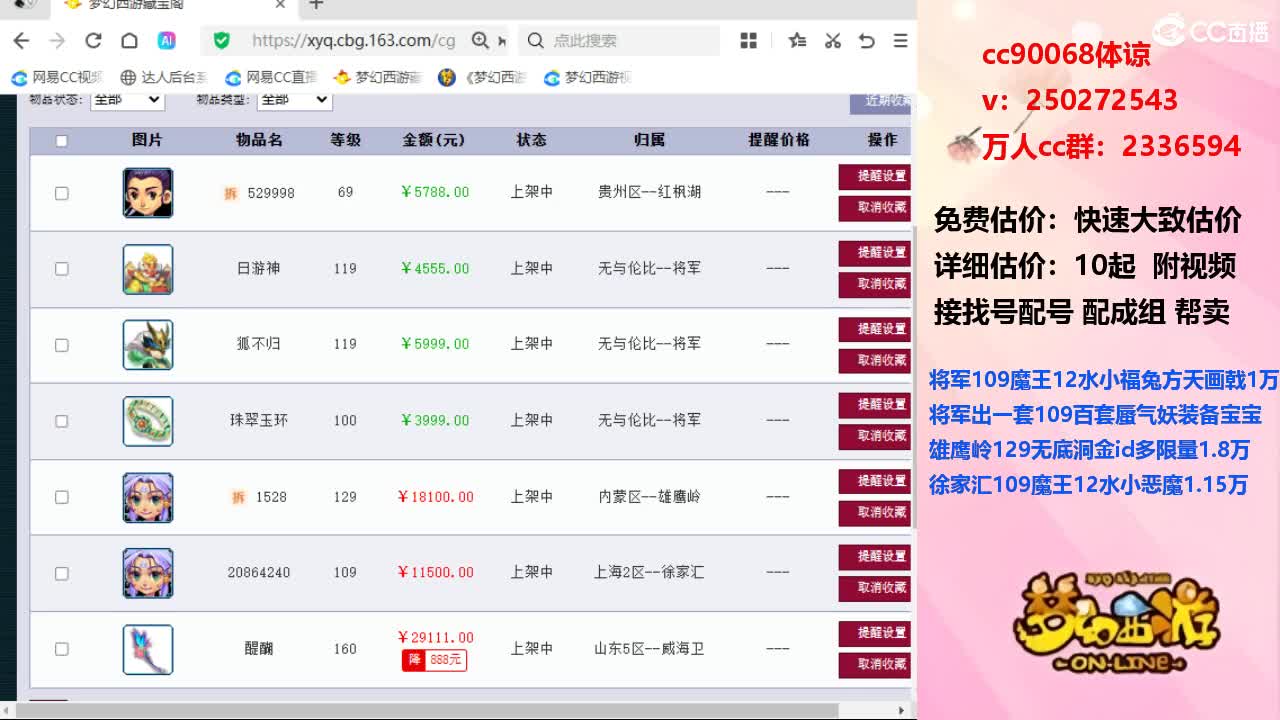Click the address bar URL field
The height and width of the screenshot is (720, 1280).
click(x=353, y=41)
